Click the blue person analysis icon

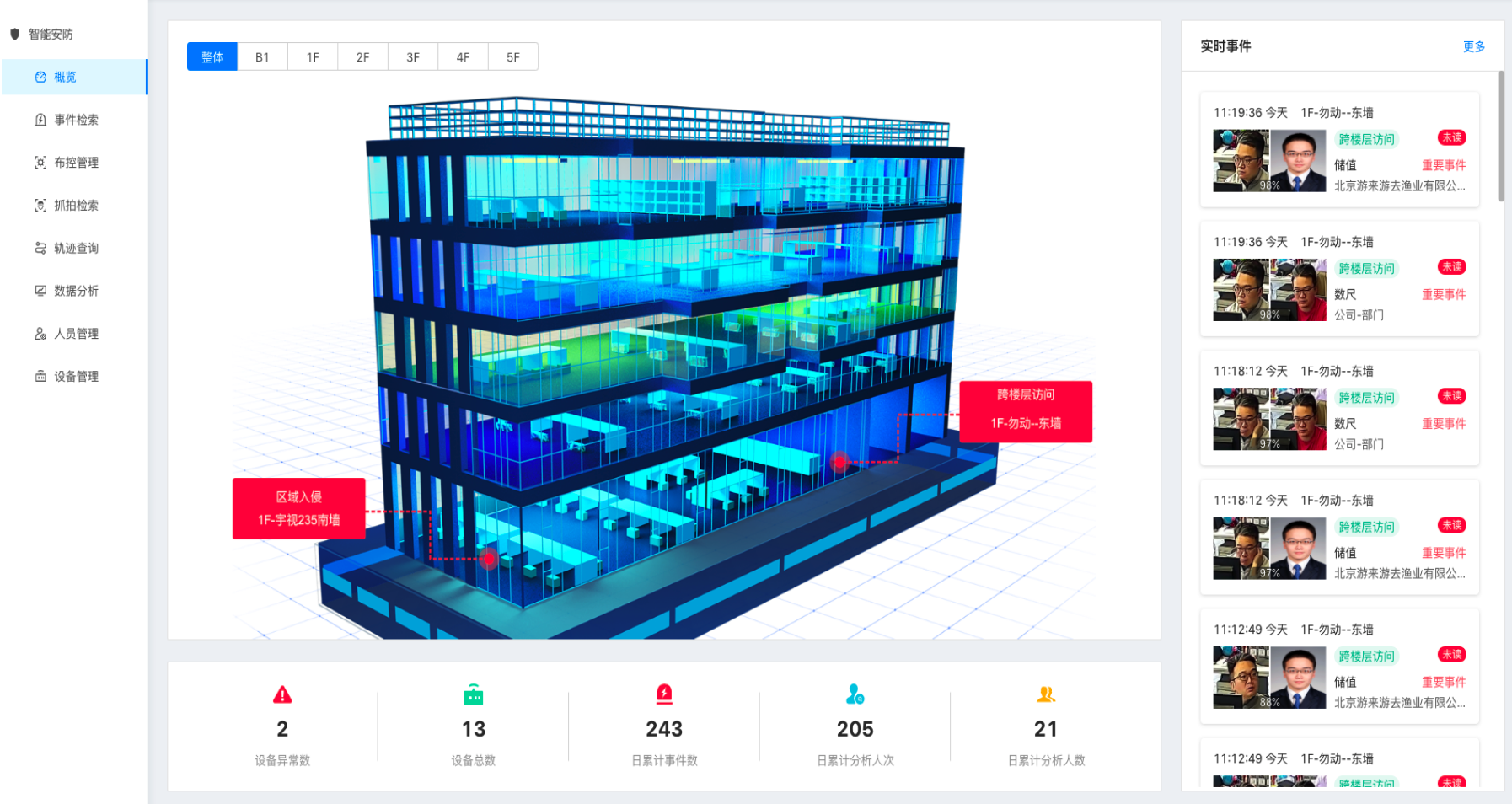pyautogui.click(x=855, y=694)
